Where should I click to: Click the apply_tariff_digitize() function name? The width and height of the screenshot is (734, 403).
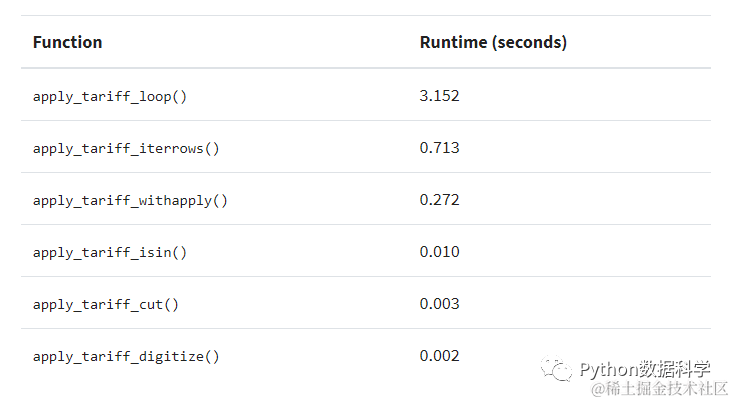point(126,357)
